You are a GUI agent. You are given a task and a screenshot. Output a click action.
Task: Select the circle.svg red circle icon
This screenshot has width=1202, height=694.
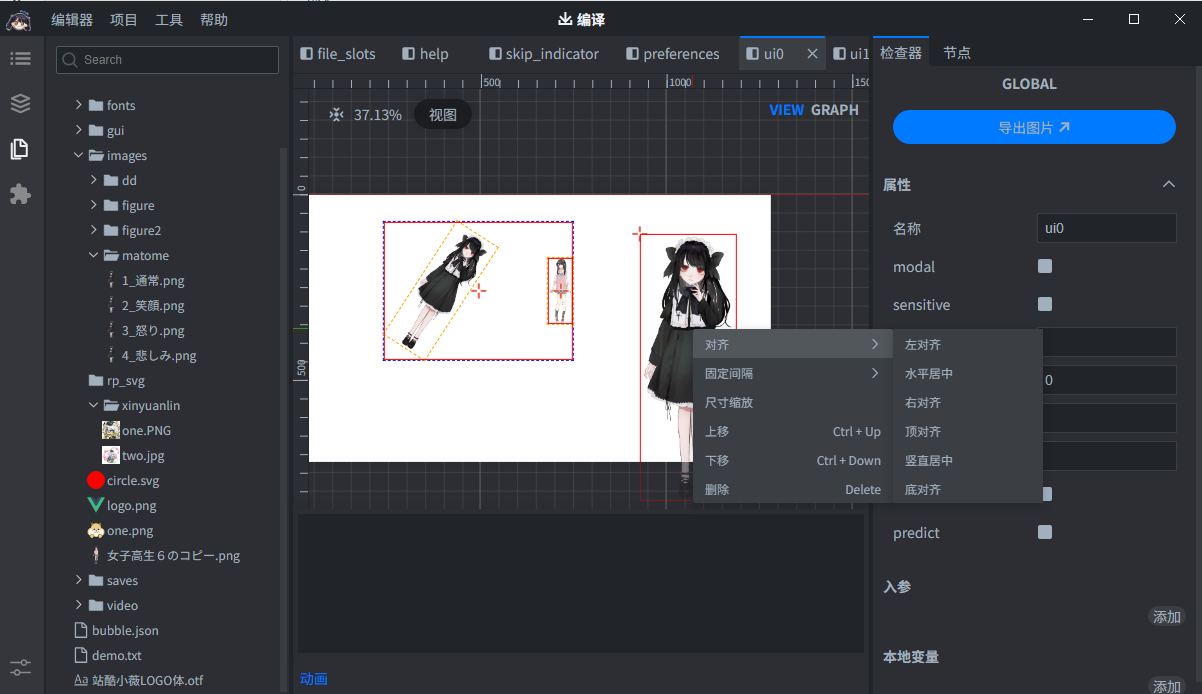coord(96,480)
